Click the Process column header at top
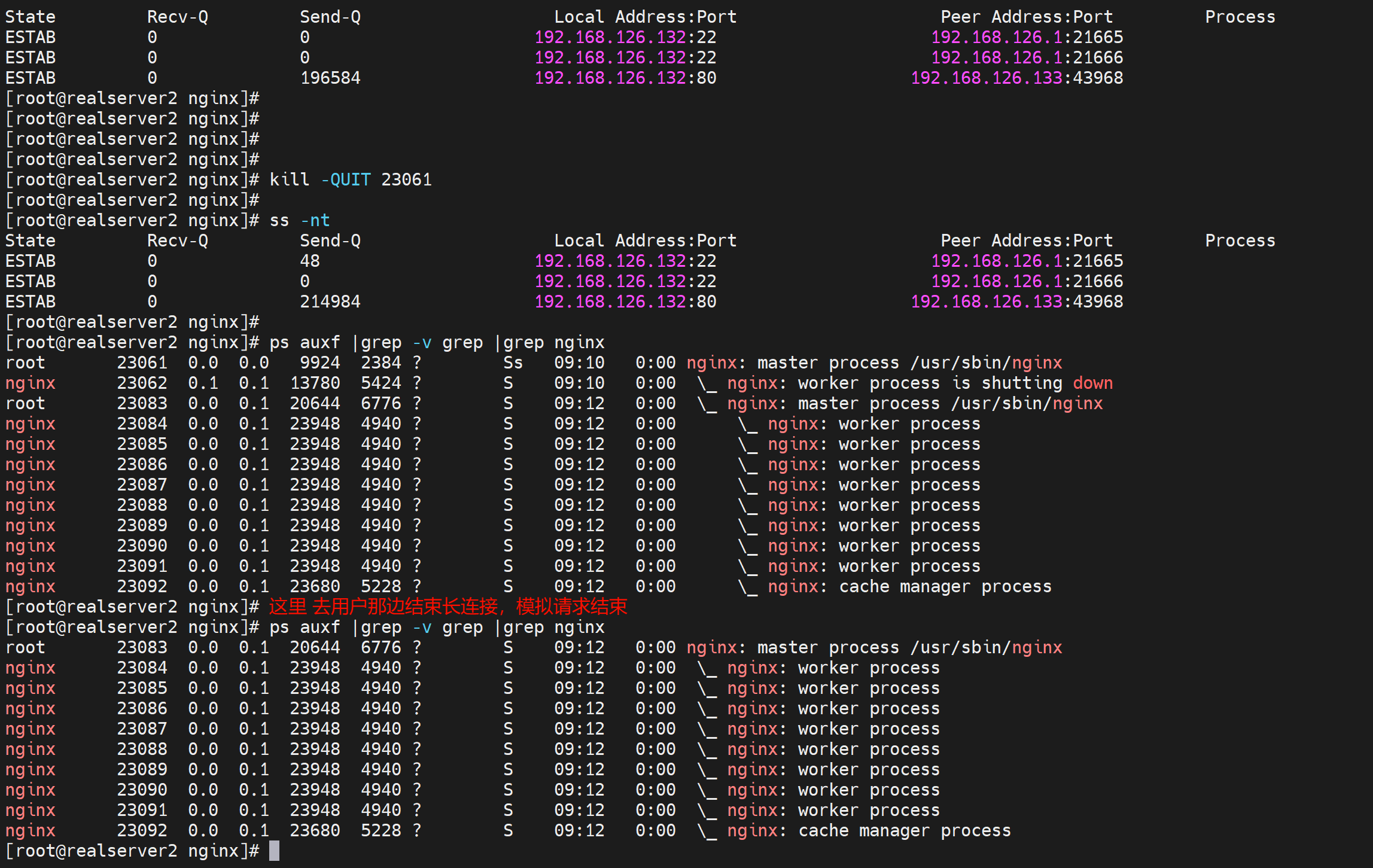 pyautogui.click(x=1240, y=17)
